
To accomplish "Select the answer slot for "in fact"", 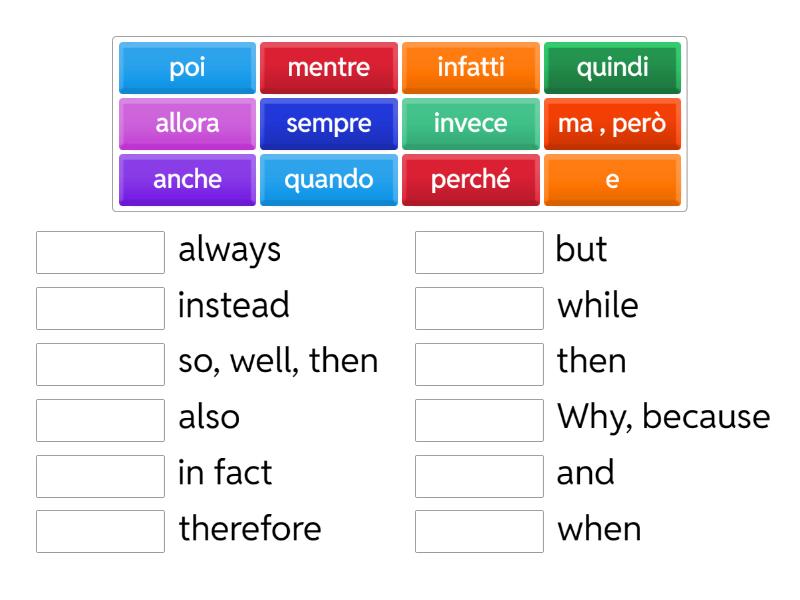I will 98,474.
